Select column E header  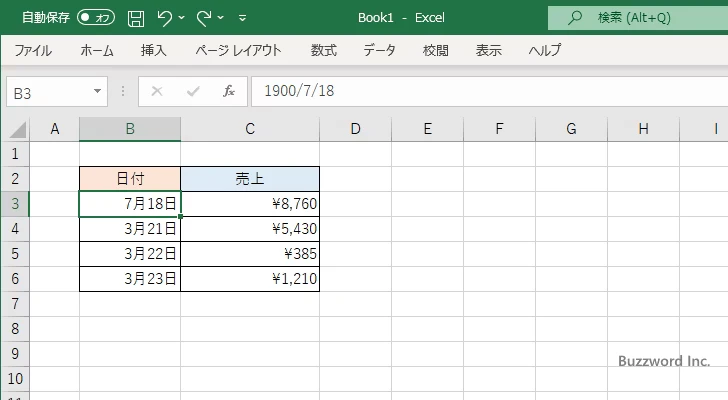click(x=427, y=129)
